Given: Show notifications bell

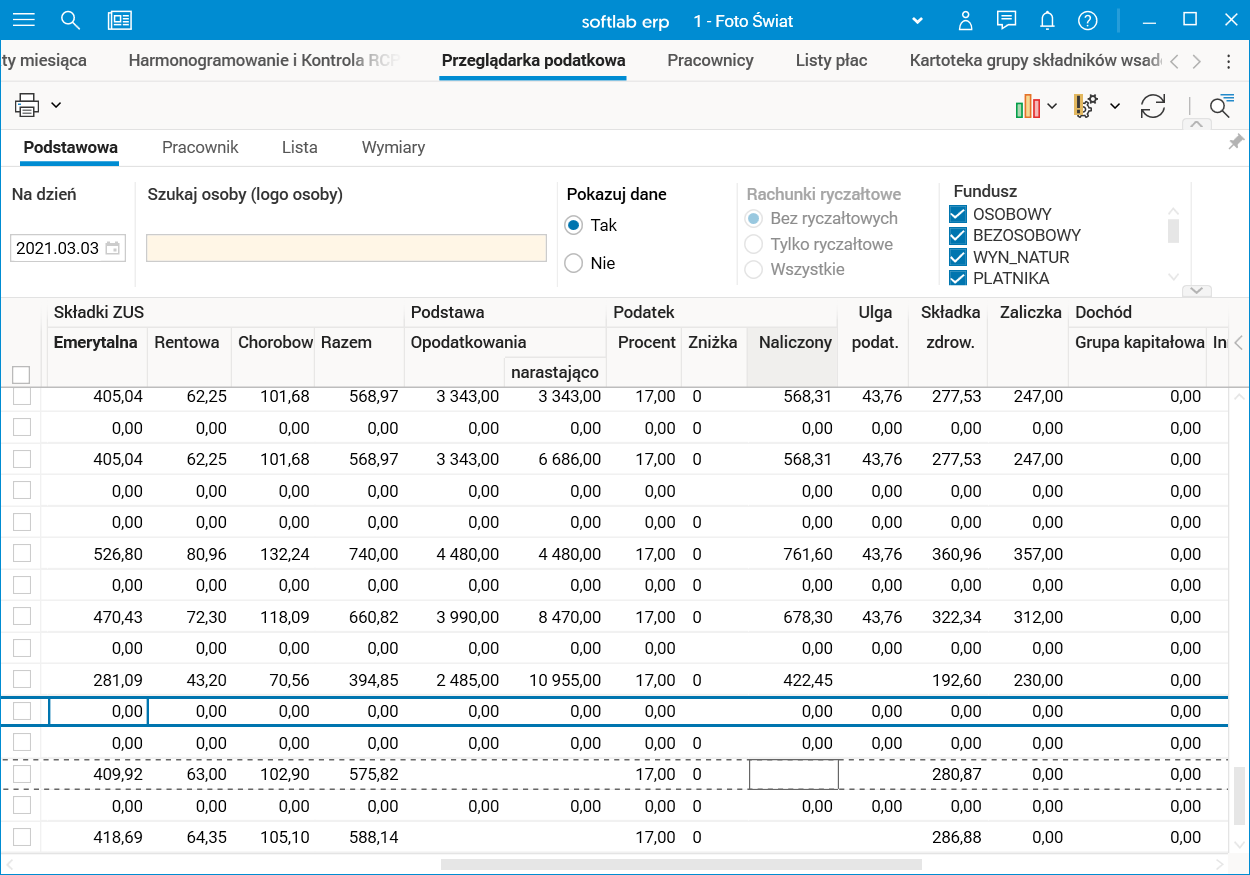Looking at the screenshot, I should click(x=1047, y=21).
